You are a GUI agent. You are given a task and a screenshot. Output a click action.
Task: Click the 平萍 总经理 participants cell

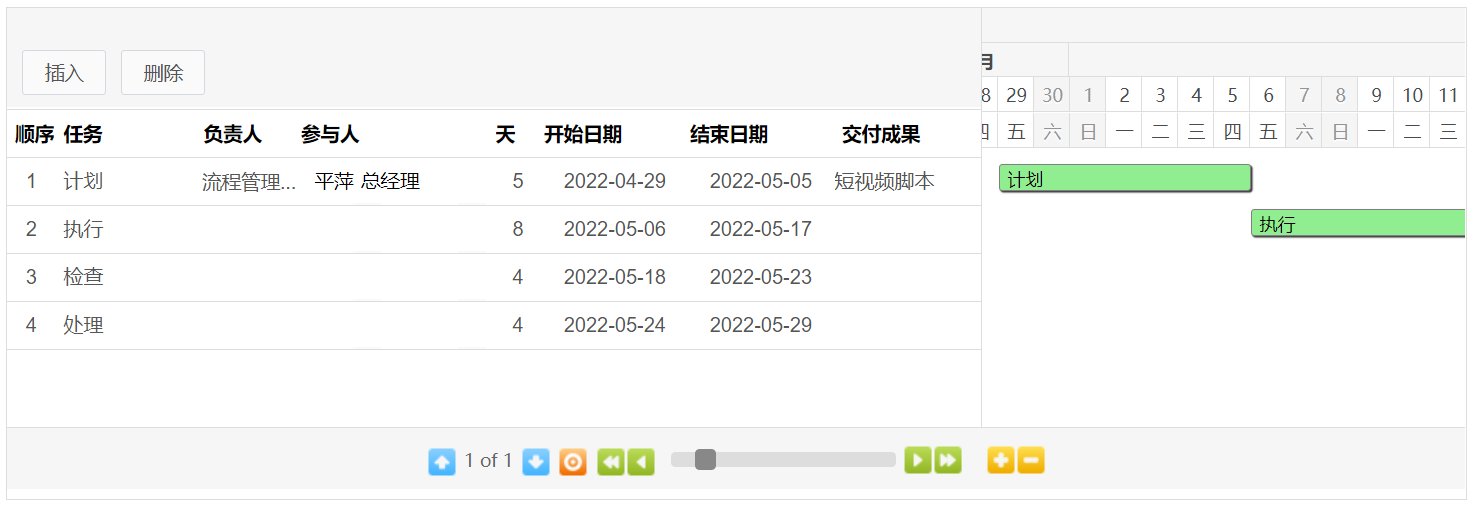click(367, 181)
